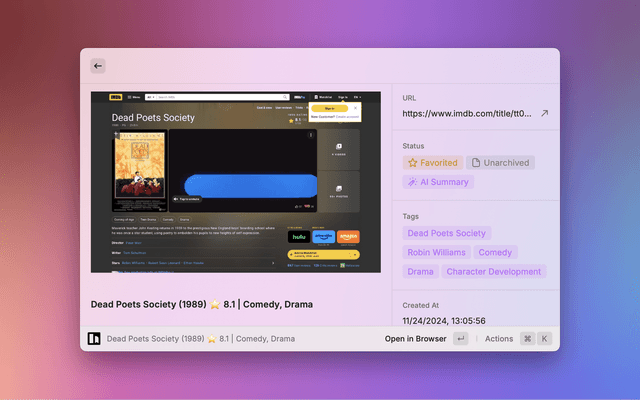The height and width of the screenshot is (400, 640).
Task: Toggle the Favorited status
Action: pos(433,163)
